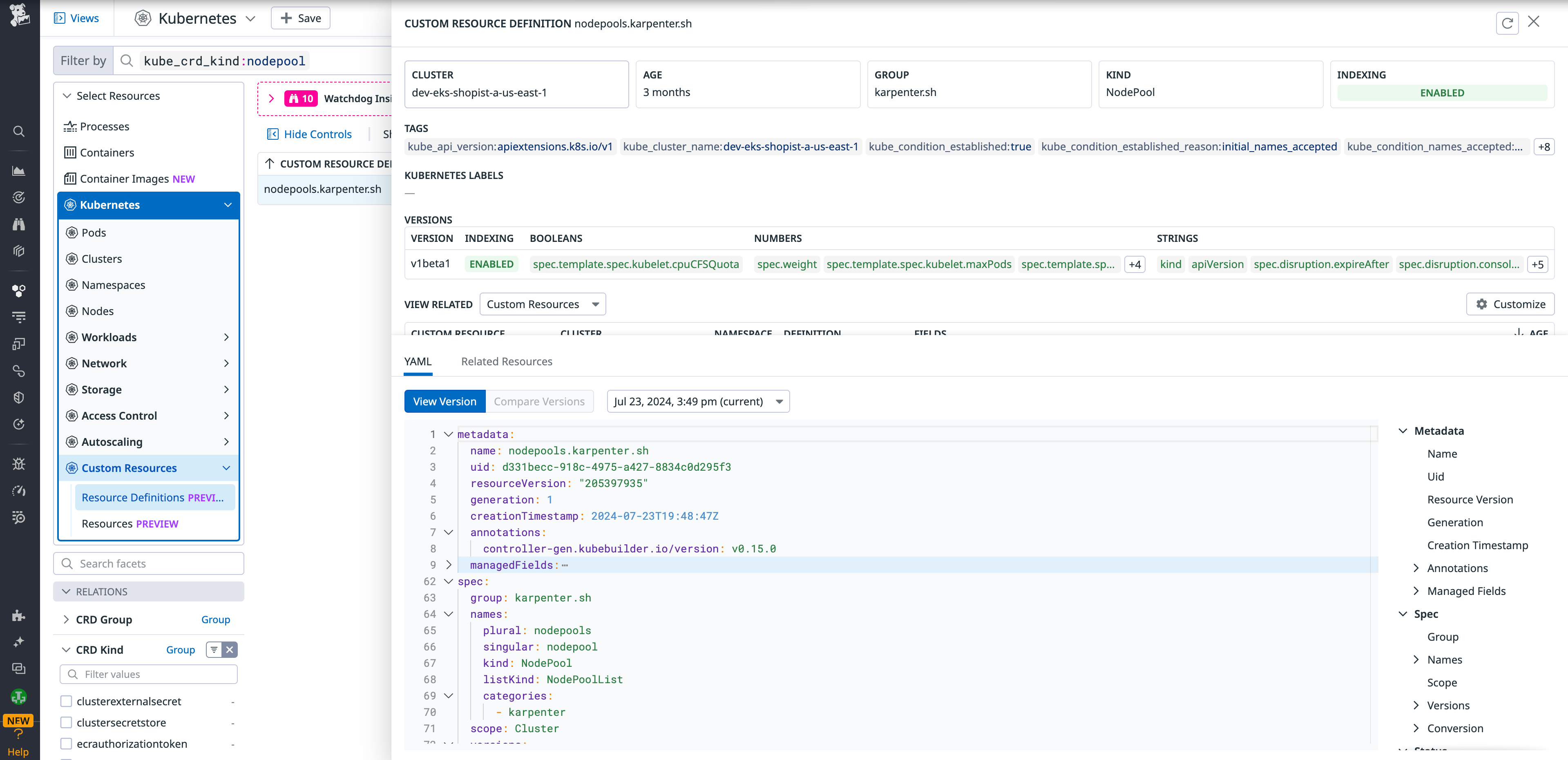This screenshot has height=760, width=1568.
Task: Click the Customize button above the resource table
Action: [x=1510, y=304]
